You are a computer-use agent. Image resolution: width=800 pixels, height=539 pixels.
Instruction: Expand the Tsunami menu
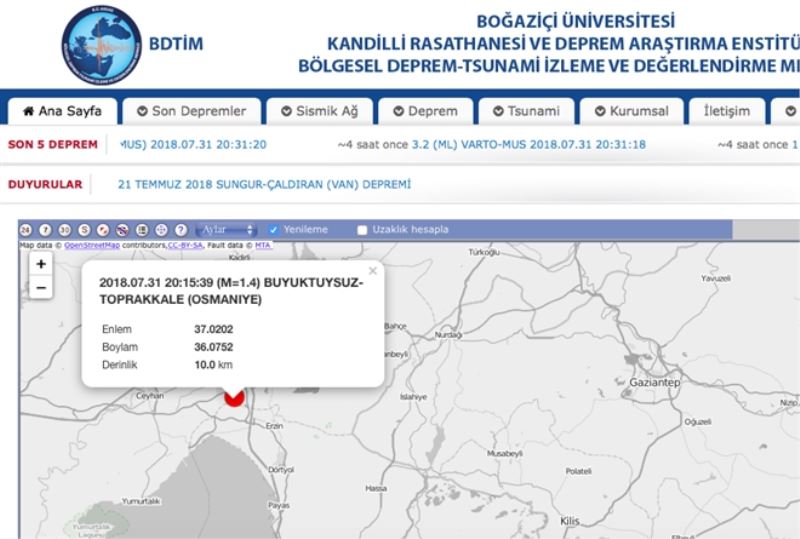click(527, 111)
